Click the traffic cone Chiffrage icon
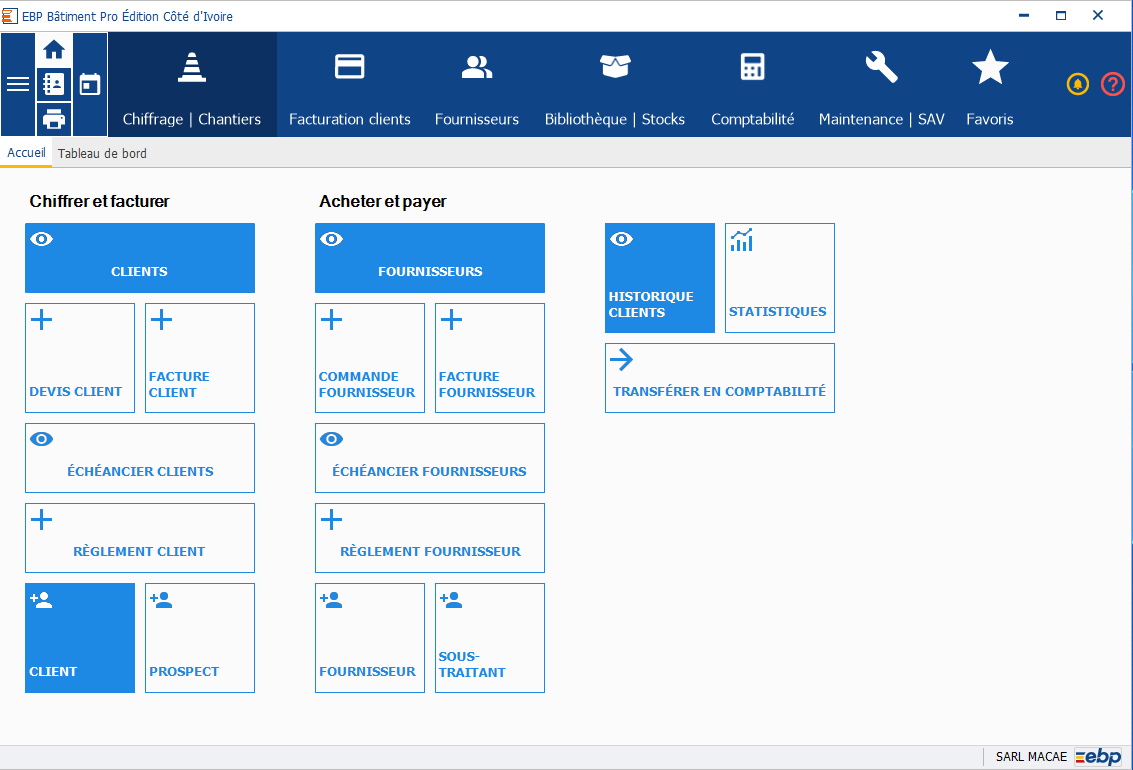The image size is (1133, 770). click(x=191, y=67)
